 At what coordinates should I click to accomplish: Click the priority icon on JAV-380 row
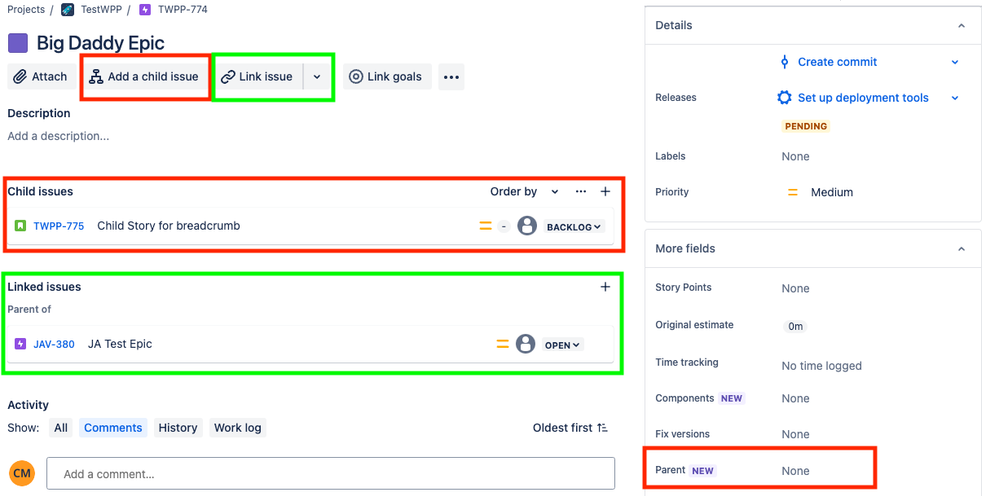tap(503, 344)
